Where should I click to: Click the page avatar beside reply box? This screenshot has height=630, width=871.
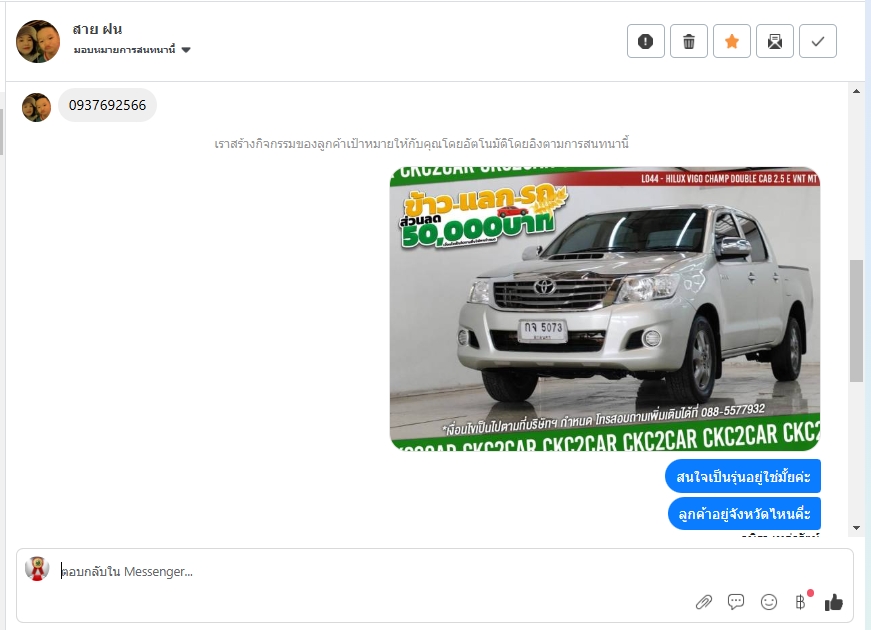tap(37, 569)
